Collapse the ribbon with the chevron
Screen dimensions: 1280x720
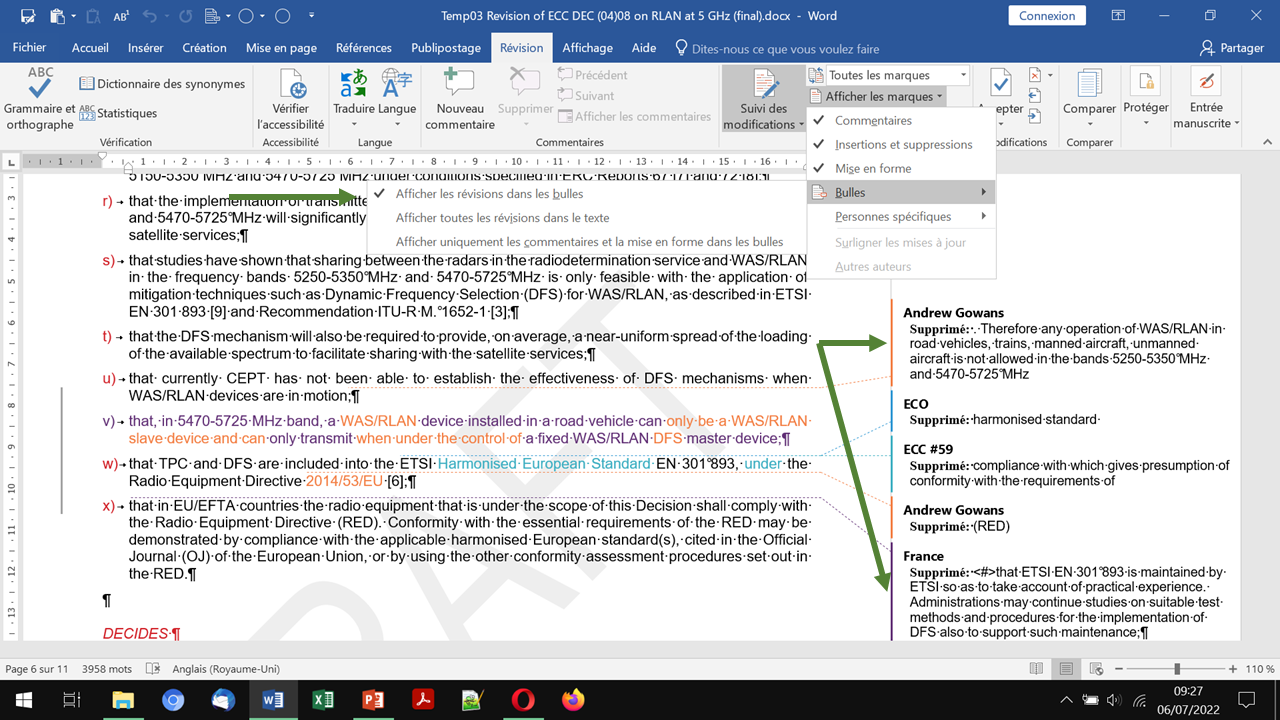click(1267, 142)
